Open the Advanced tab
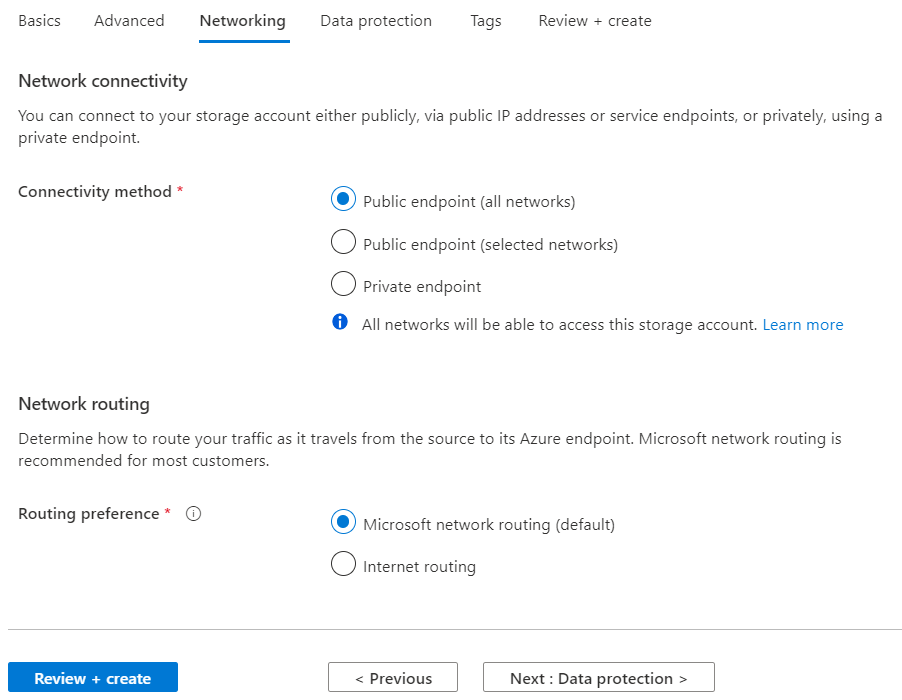This screenshot has height=700, width=902. [x=129, y=21]
